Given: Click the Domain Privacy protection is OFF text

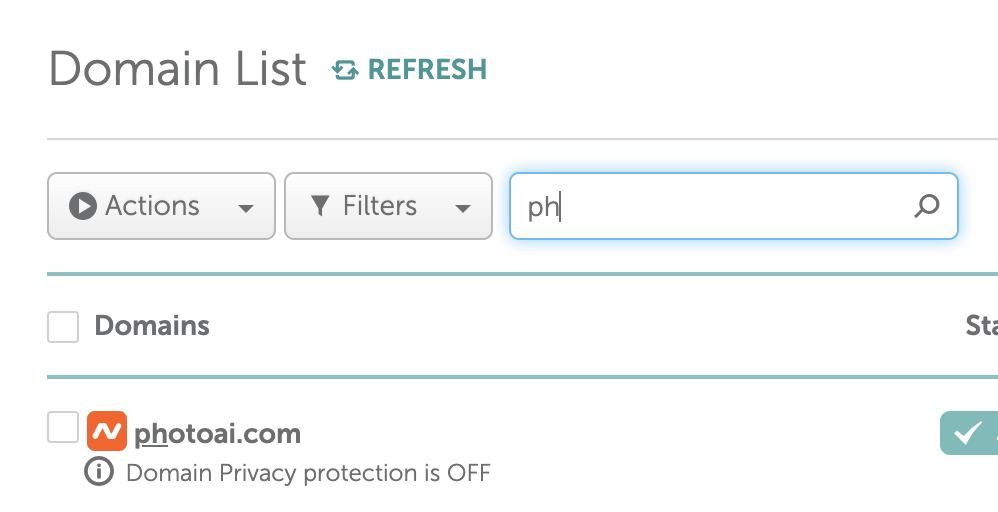Looking at the screenshot, I should point(308,473).
